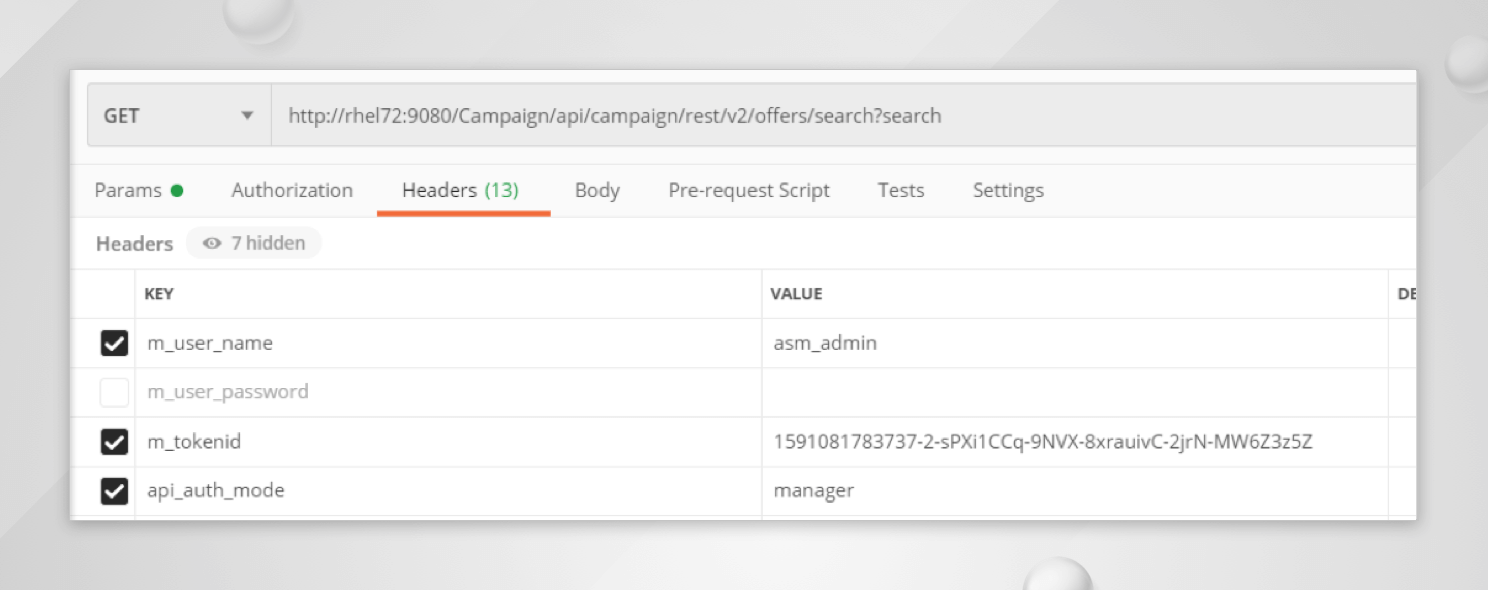This screenshot has height=590, width=1488.
Task: Switch to the Authorization tab
Action: [x=291, y=190]
